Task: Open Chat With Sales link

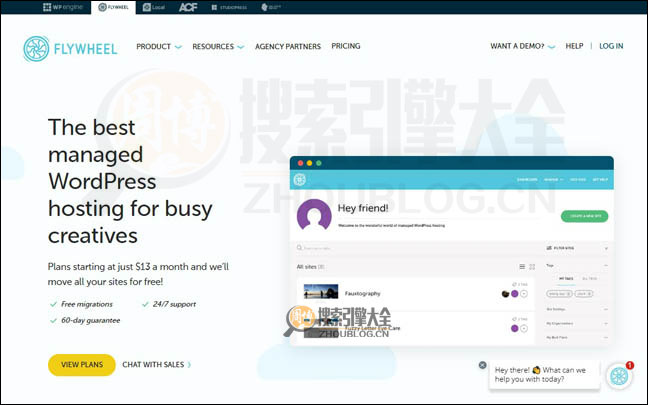Action: tap(157, 364)
